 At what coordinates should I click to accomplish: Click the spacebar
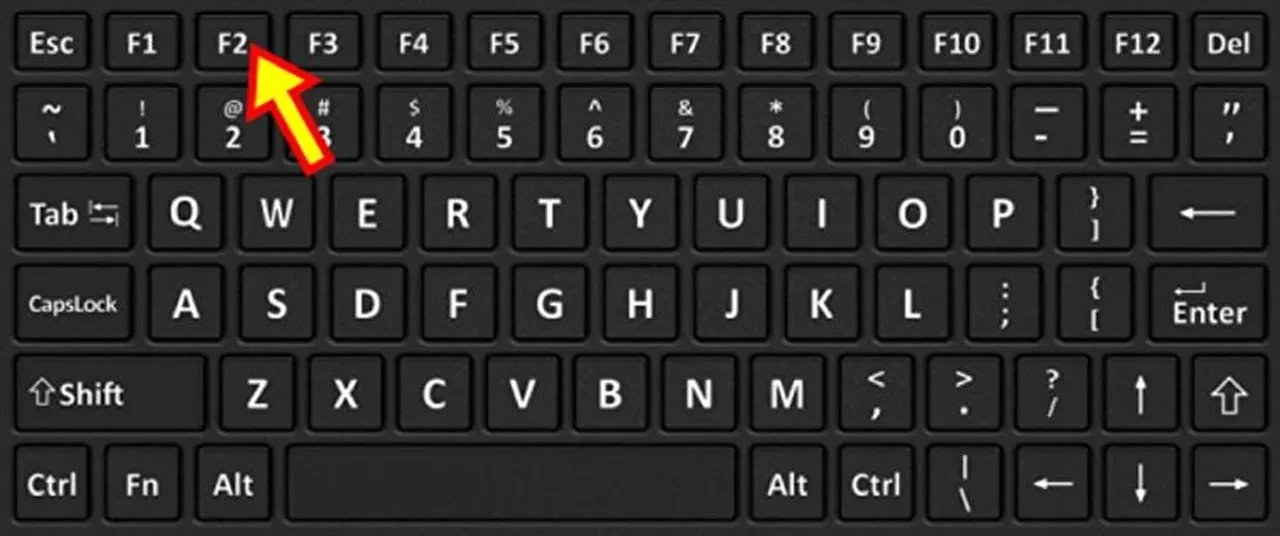tap(511, 484)
